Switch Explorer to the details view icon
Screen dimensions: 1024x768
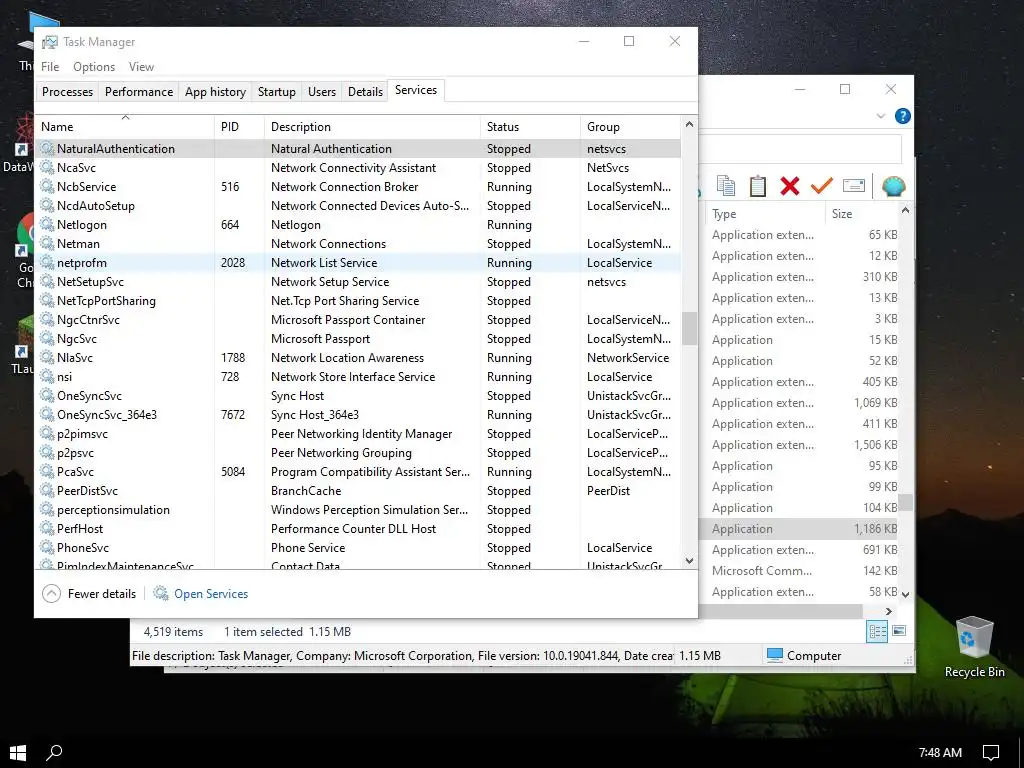[877, 631]
